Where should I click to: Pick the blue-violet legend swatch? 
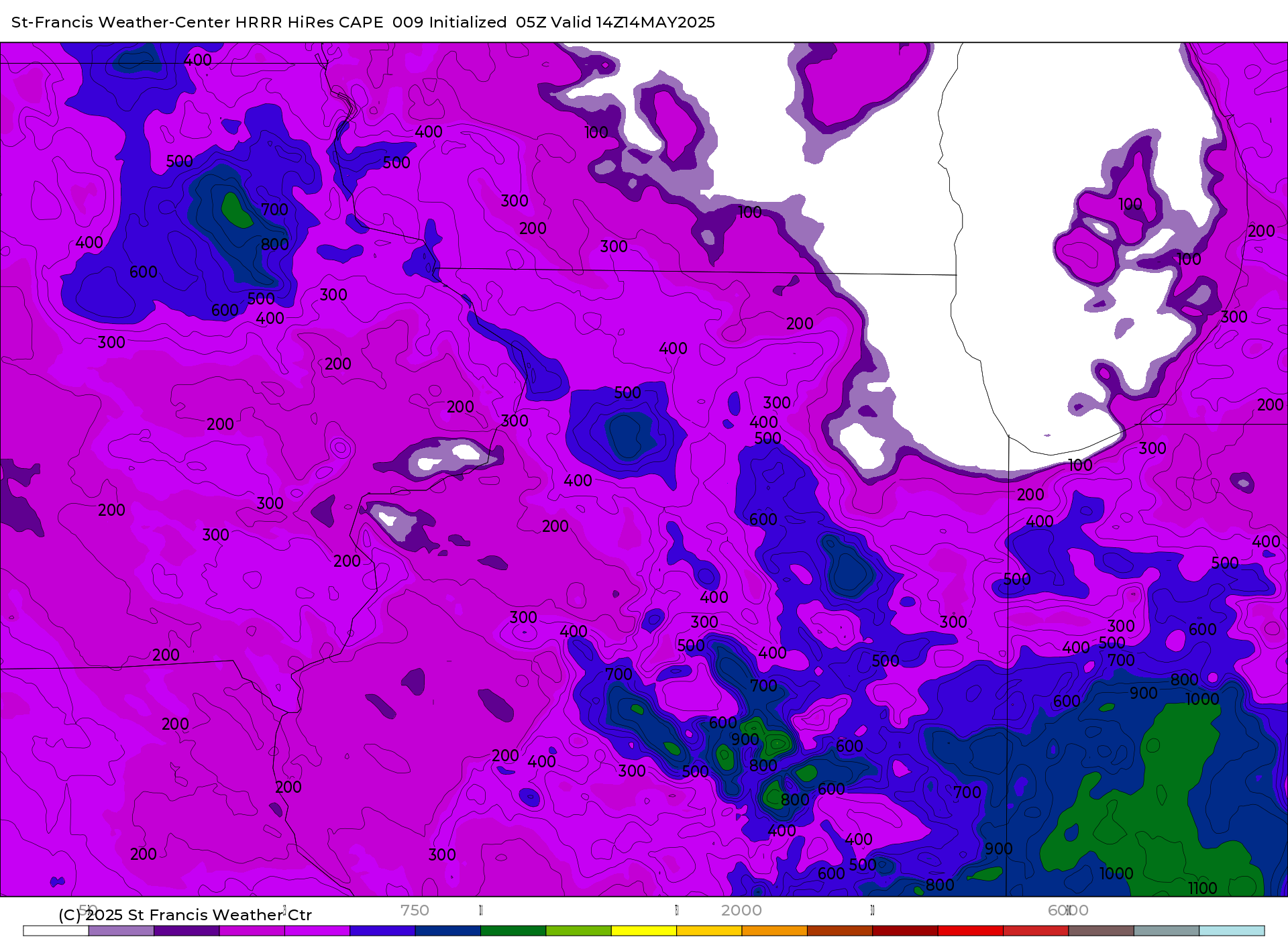click(x=382, y=931)
